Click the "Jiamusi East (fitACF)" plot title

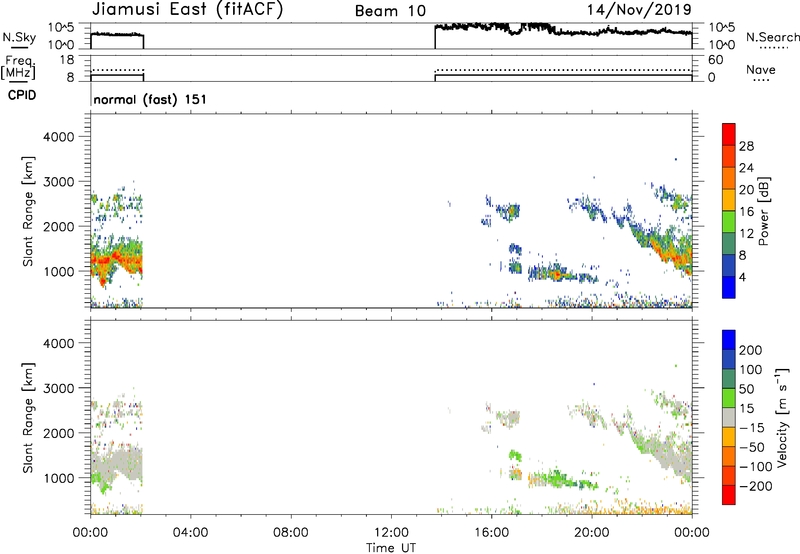point(187,10)
